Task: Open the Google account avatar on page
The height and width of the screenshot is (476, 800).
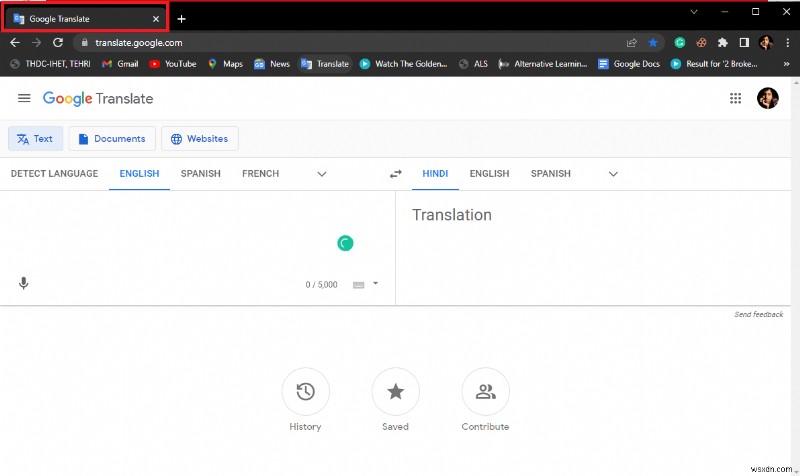Action: pos(767,98)
